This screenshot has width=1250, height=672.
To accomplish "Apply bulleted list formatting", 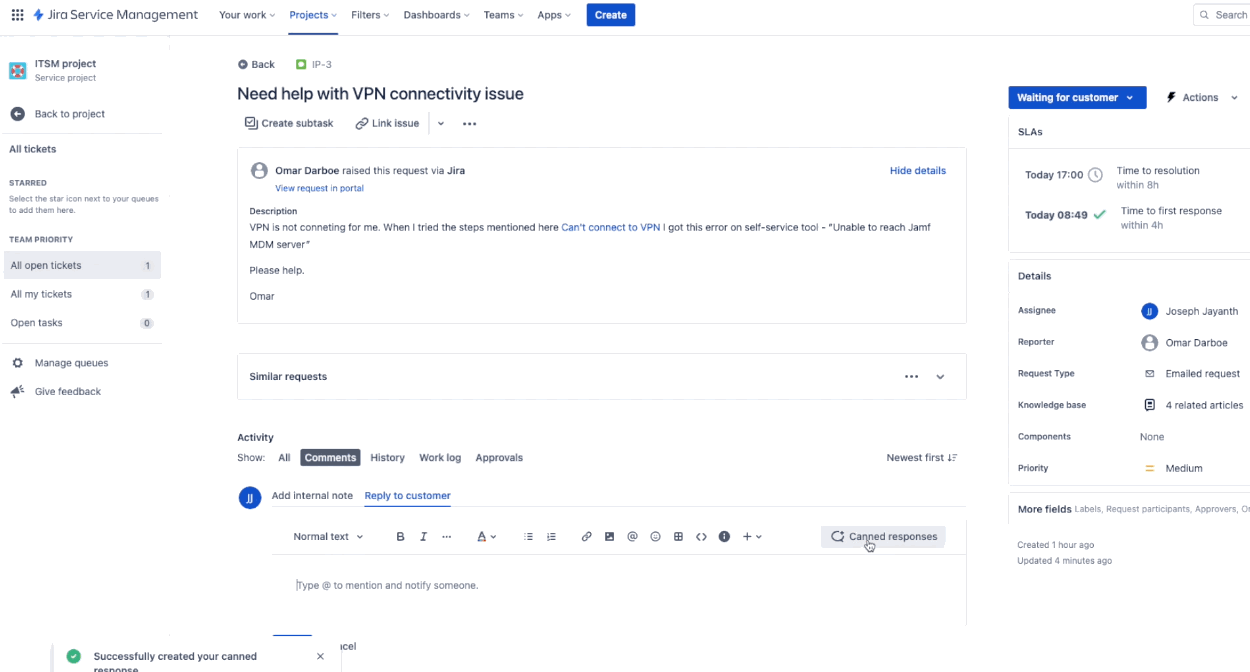I will (x=528, y=536).
